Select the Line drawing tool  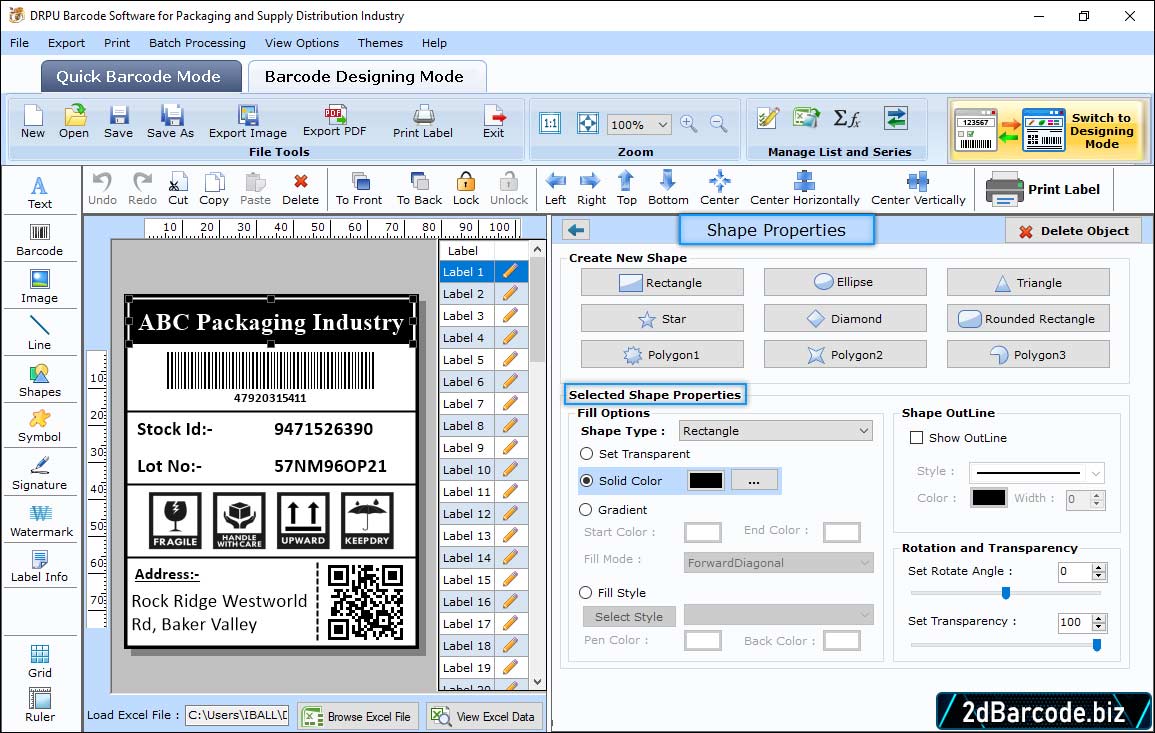(x=40, y=334)
